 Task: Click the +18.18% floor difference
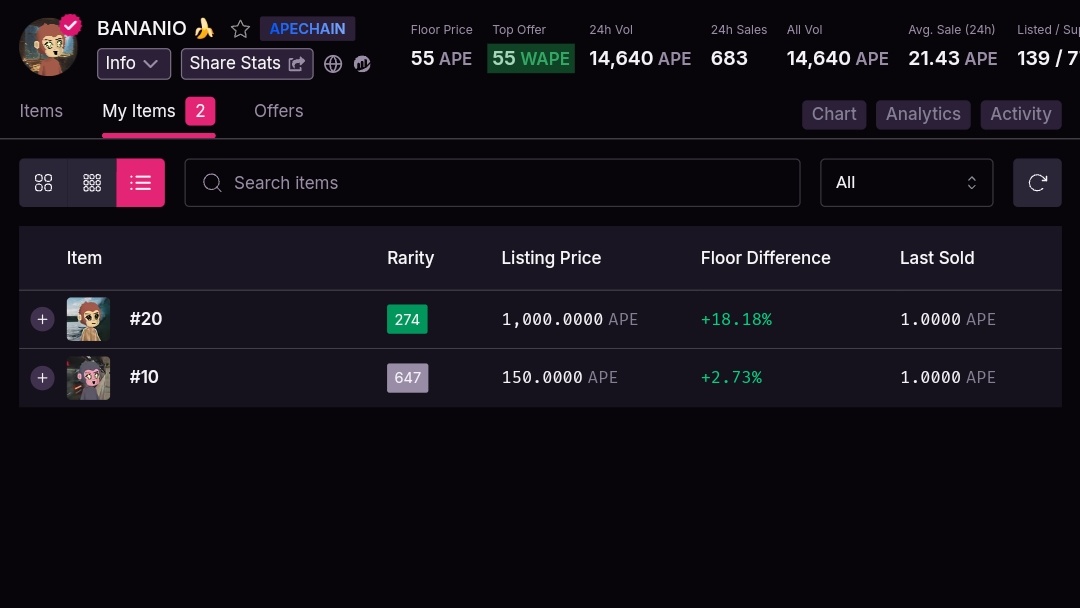(x=736, y=319)
